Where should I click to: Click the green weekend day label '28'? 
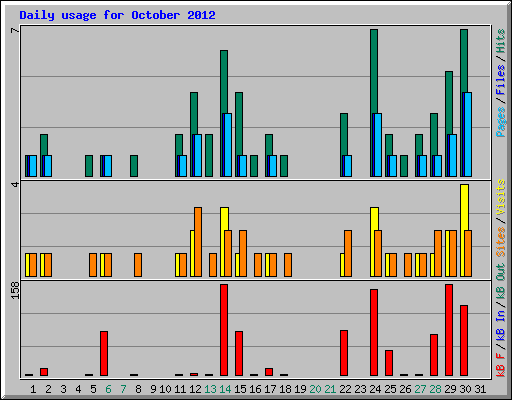435,389
